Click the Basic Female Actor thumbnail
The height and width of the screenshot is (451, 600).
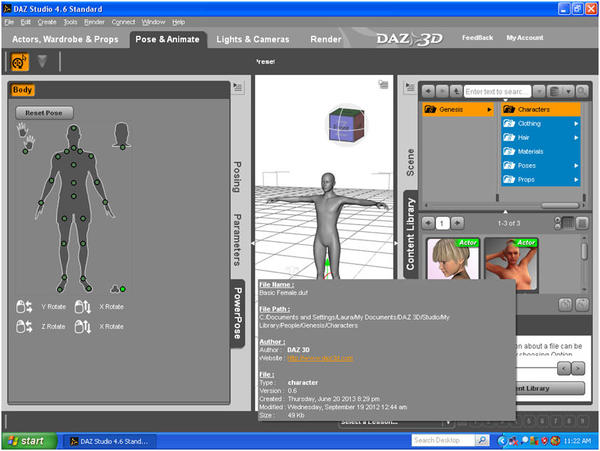pyautogui.click(x=511, y=264)
